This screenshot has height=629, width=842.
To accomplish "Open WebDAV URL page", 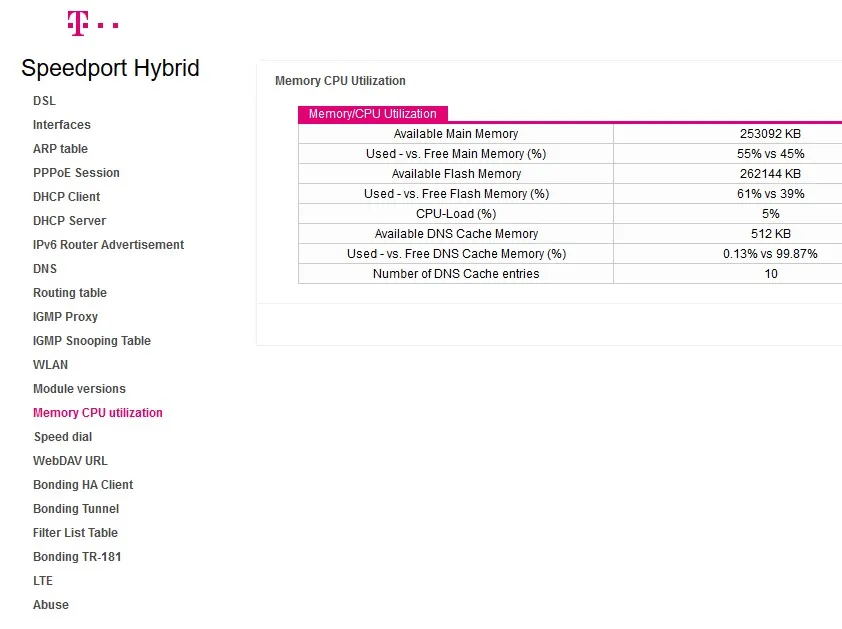I will tap(70, 461).
